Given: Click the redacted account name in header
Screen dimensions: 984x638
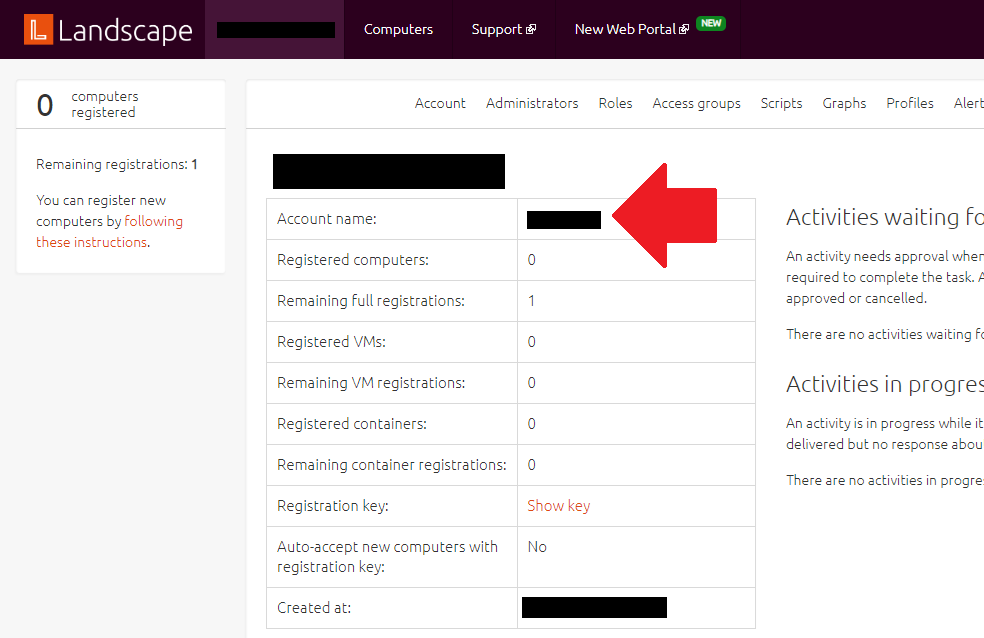Looking at the screenshot, I should tap(276, 30).
